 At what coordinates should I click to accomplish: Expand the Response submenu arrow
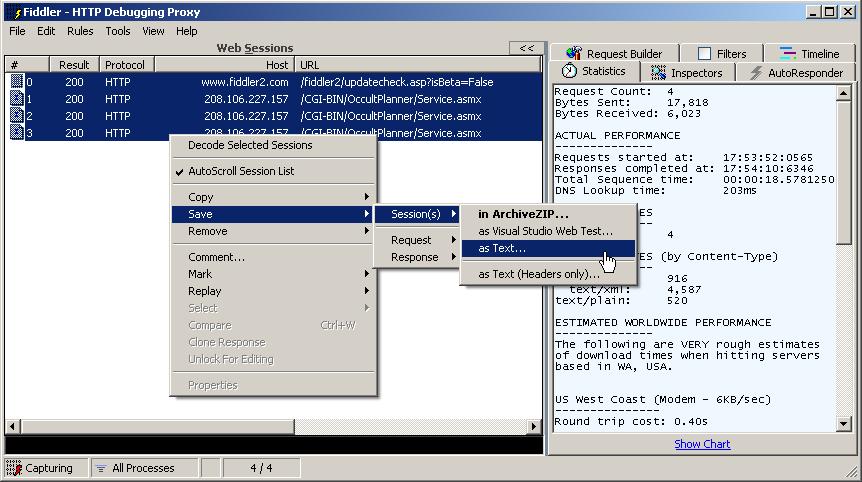coord(454,257)
